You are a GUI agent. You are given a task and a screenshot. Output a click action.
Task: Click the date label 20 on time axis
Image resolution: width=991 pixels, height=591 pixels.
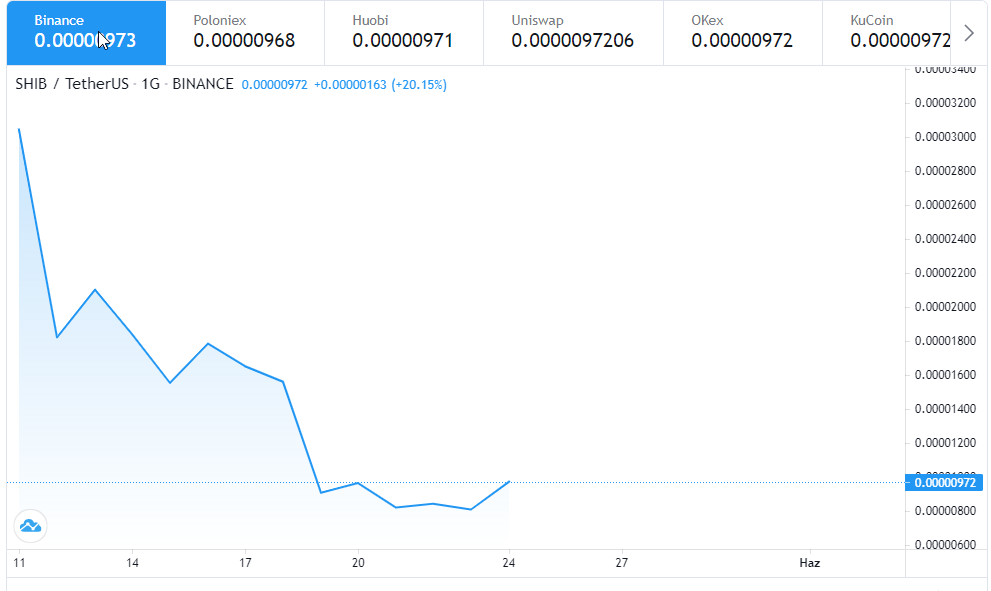coord(358,563)
